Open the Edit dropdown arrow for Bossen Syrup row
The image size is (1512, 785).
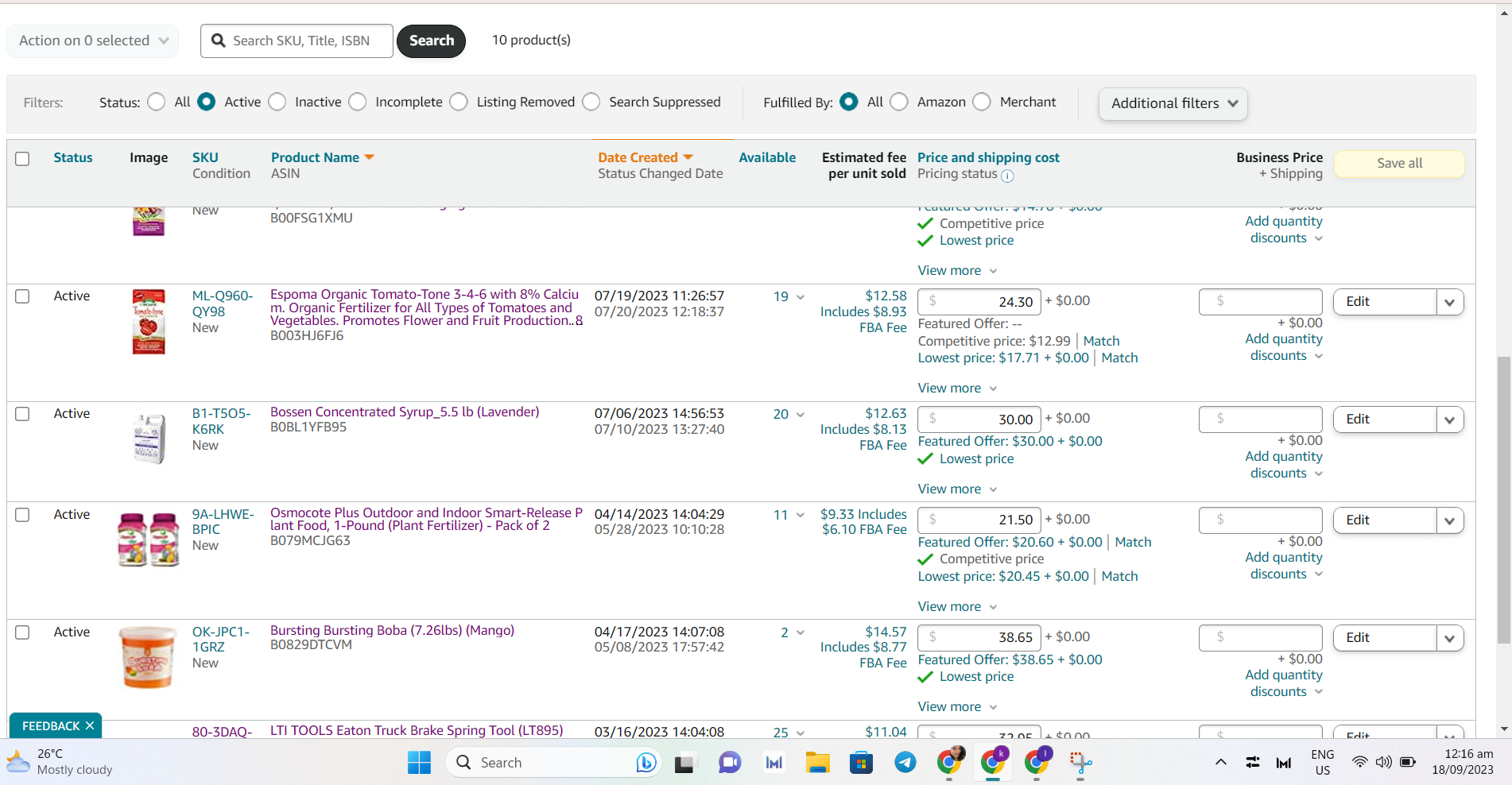[x=1450, y=420]
